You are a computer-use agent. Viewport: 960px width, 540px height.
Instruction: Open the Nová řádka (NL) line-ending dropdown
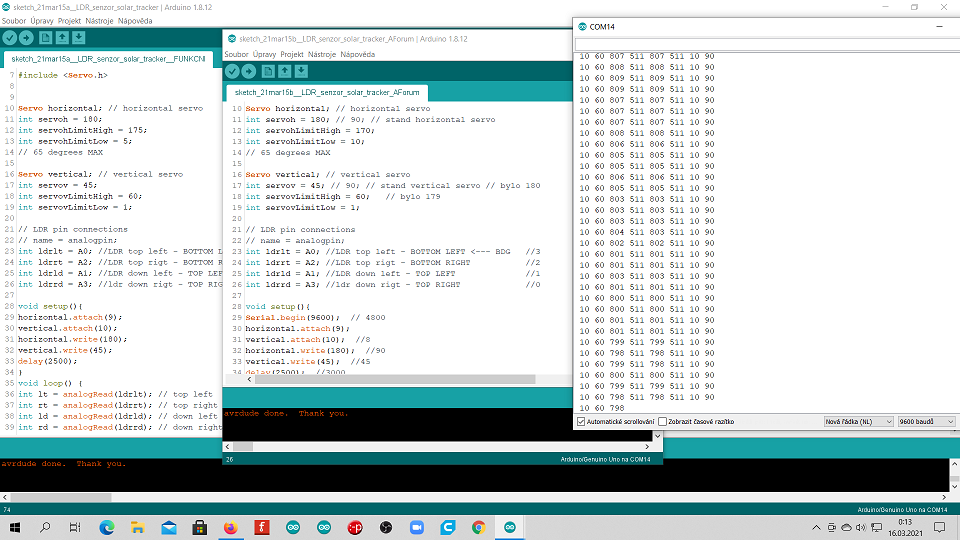point(857,422)
